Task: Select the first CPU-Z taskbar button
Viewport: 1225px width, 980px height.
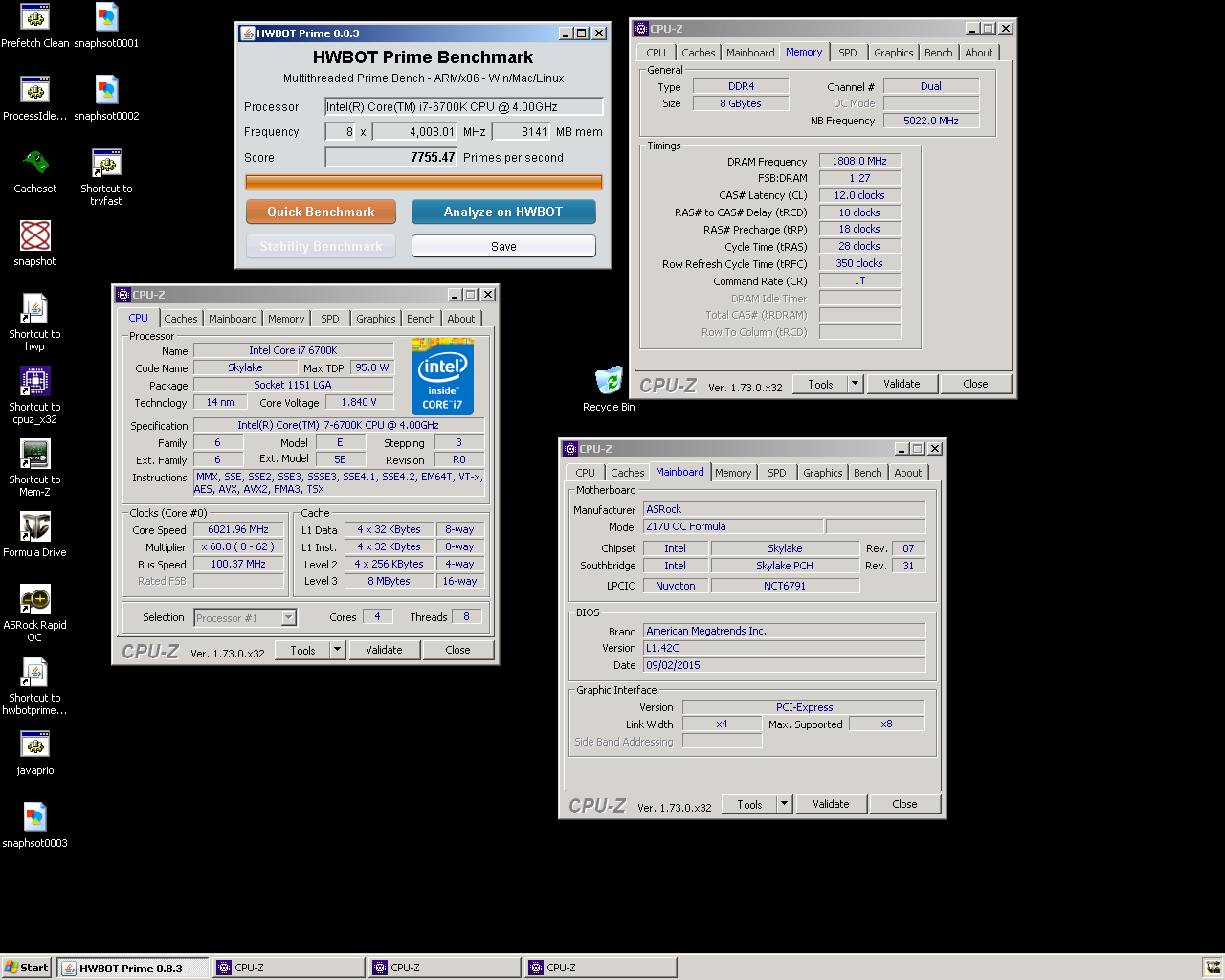Action: [x=288, y=968]
